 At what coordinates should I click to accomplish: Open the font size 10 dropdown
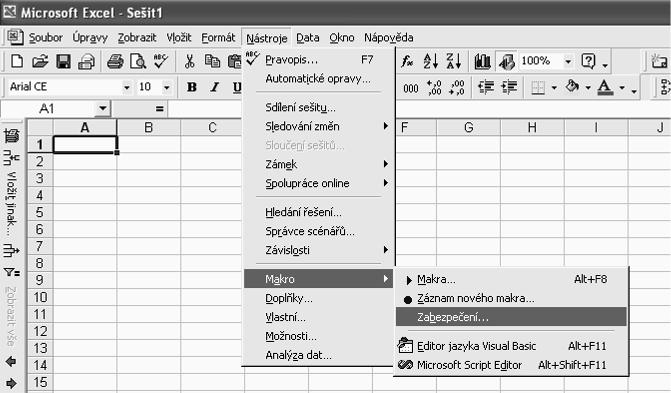[166, 87]
